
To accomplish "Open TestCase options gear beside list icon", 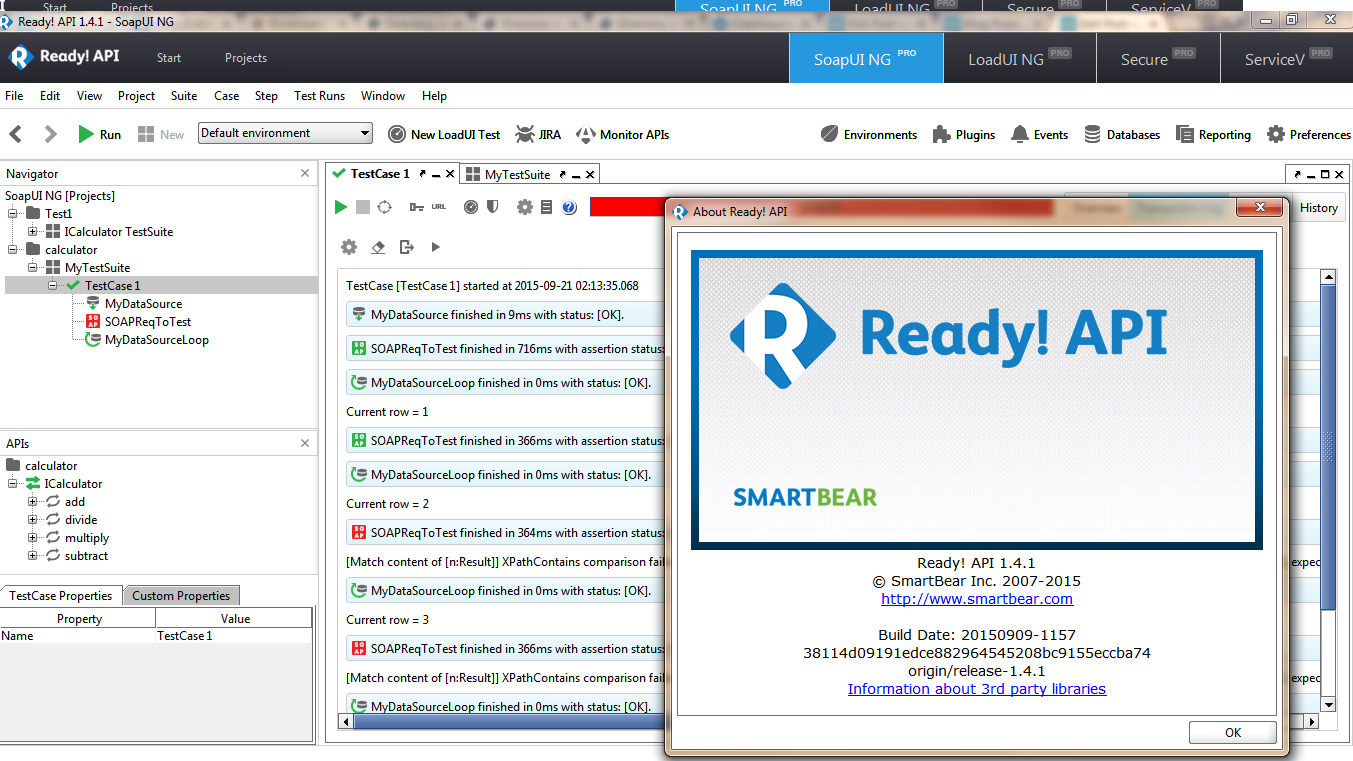I will point(525,207).
